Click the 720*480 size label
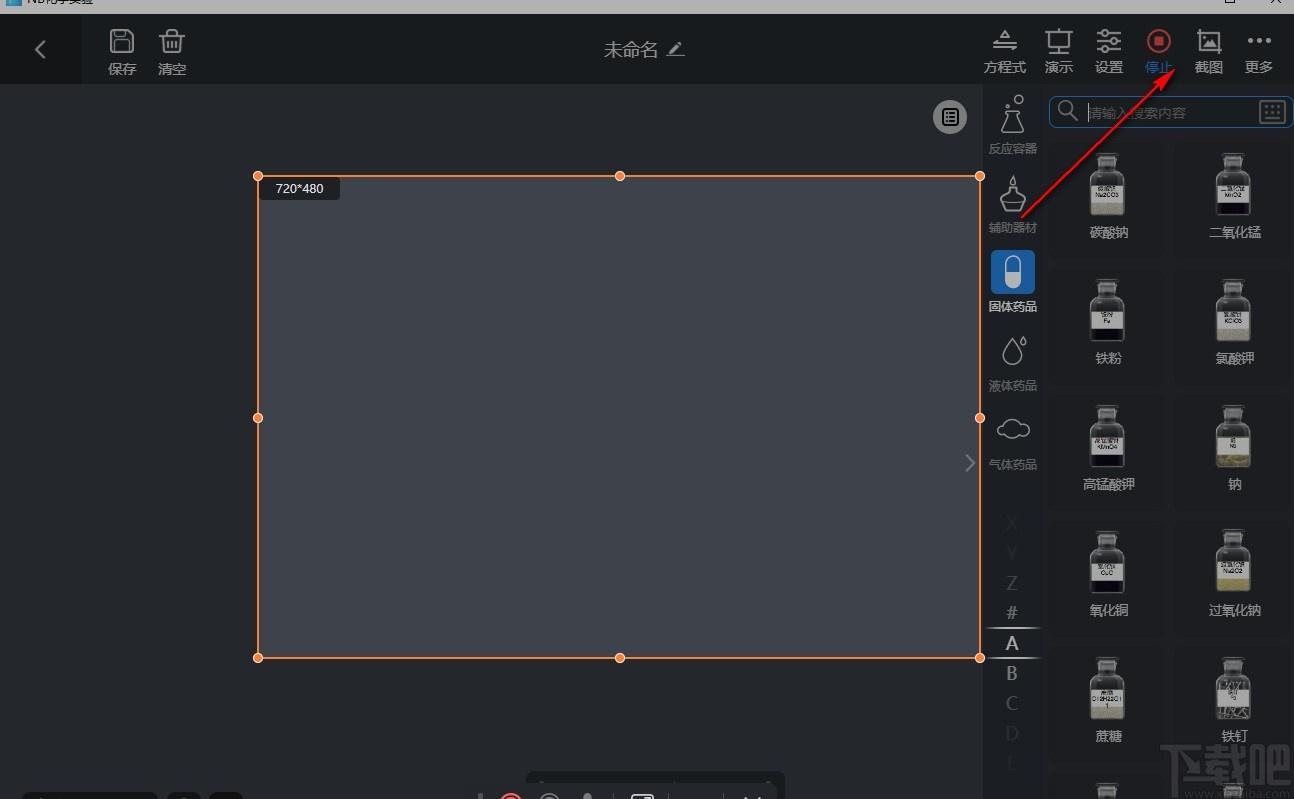This screenshot has width=1294, height=799. click(x=299, y=188)
